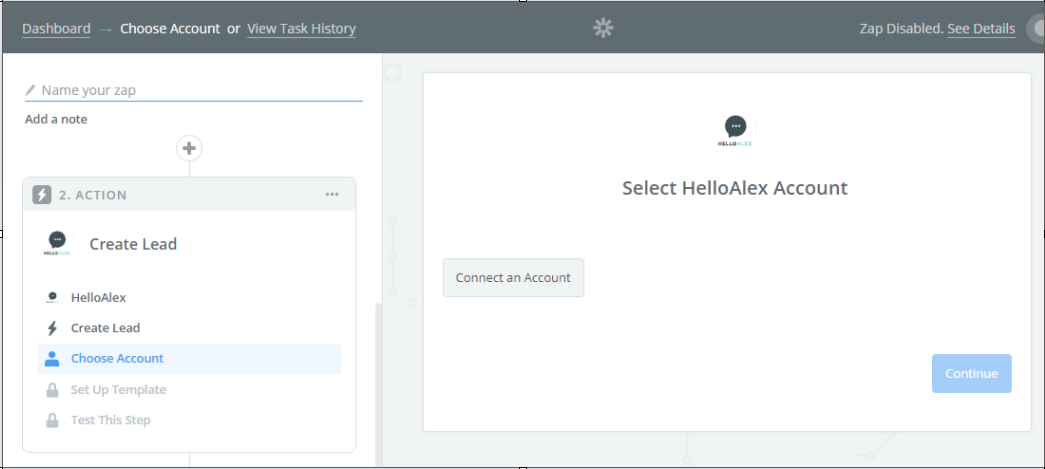The image size is (1045, 469).
Task: Click the HelloAlex logo in account panel
Action: click(x=735, y=131)
